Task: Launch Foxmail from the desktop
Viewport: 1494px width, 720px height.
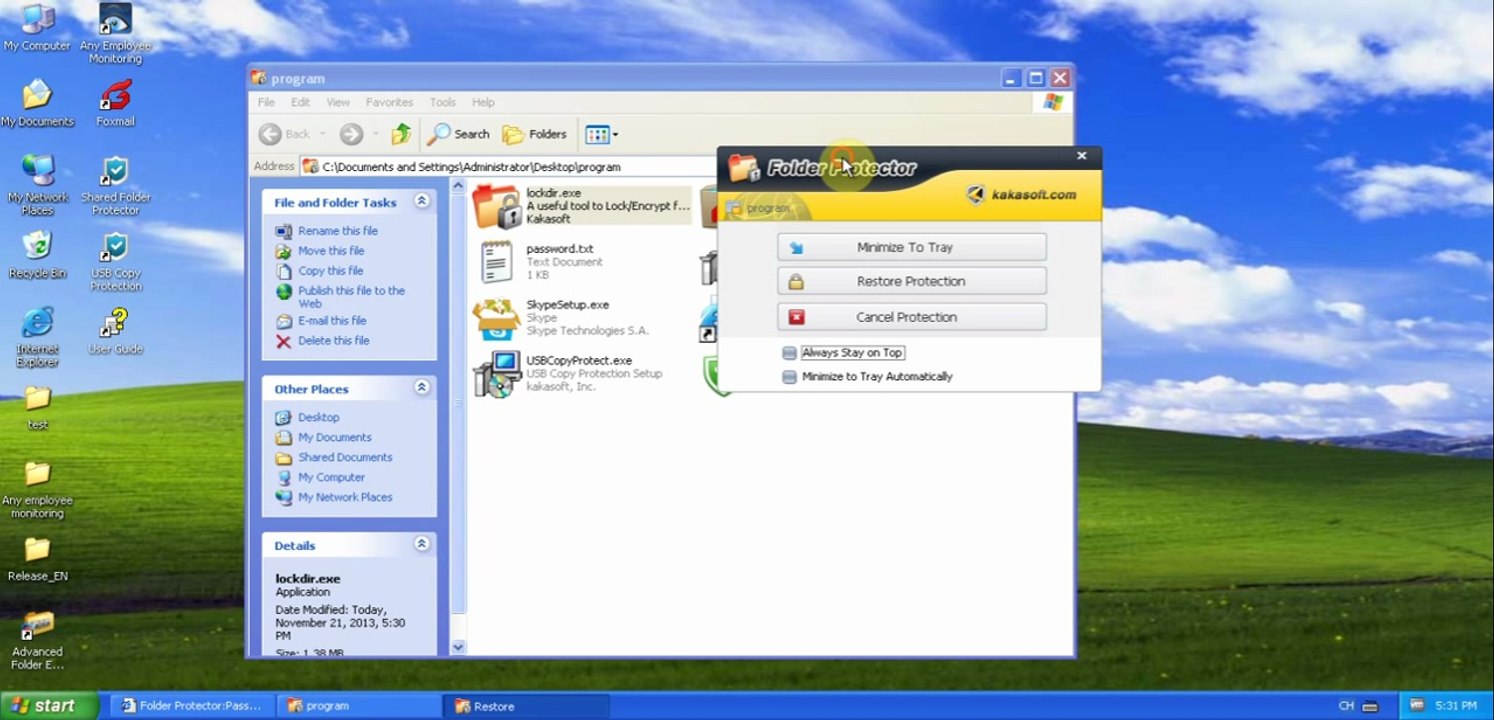Action: (115, 103)
